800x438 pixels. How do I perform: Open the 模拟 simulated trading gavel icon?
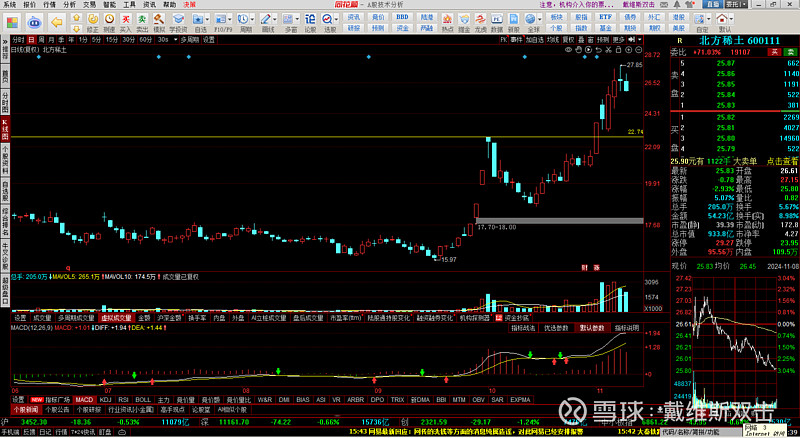click(159, 19)
